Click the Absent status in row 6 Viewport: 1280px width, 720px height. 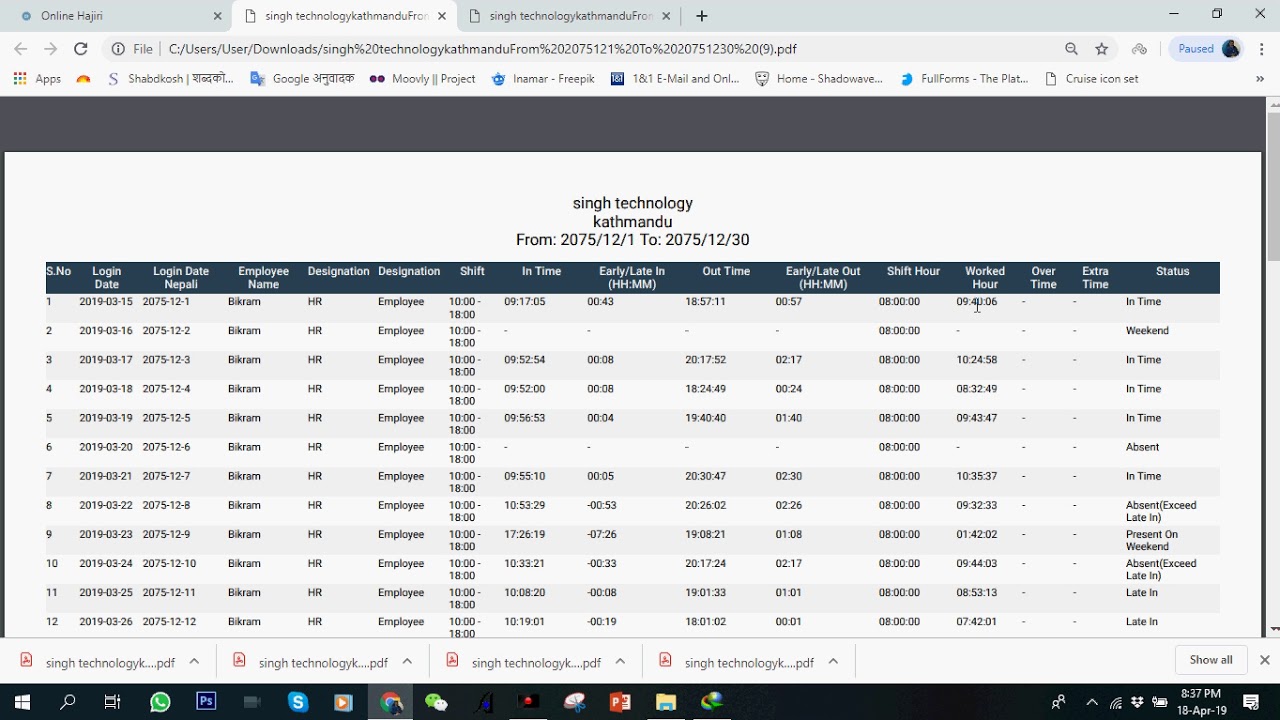coord(1143,447)
